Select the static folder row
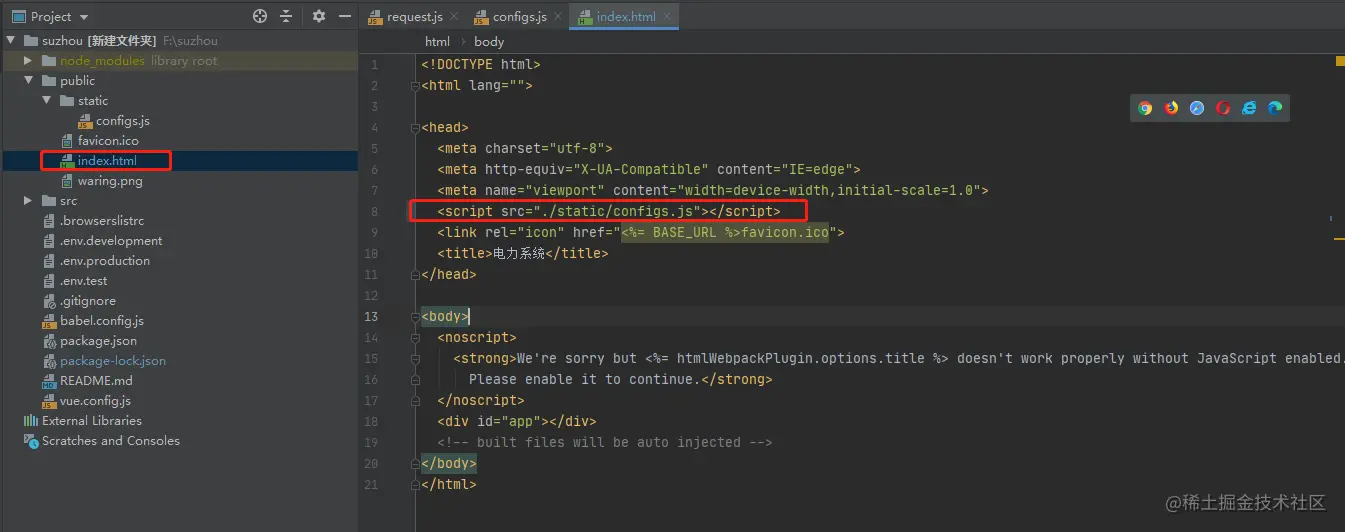 pos(179,101)
